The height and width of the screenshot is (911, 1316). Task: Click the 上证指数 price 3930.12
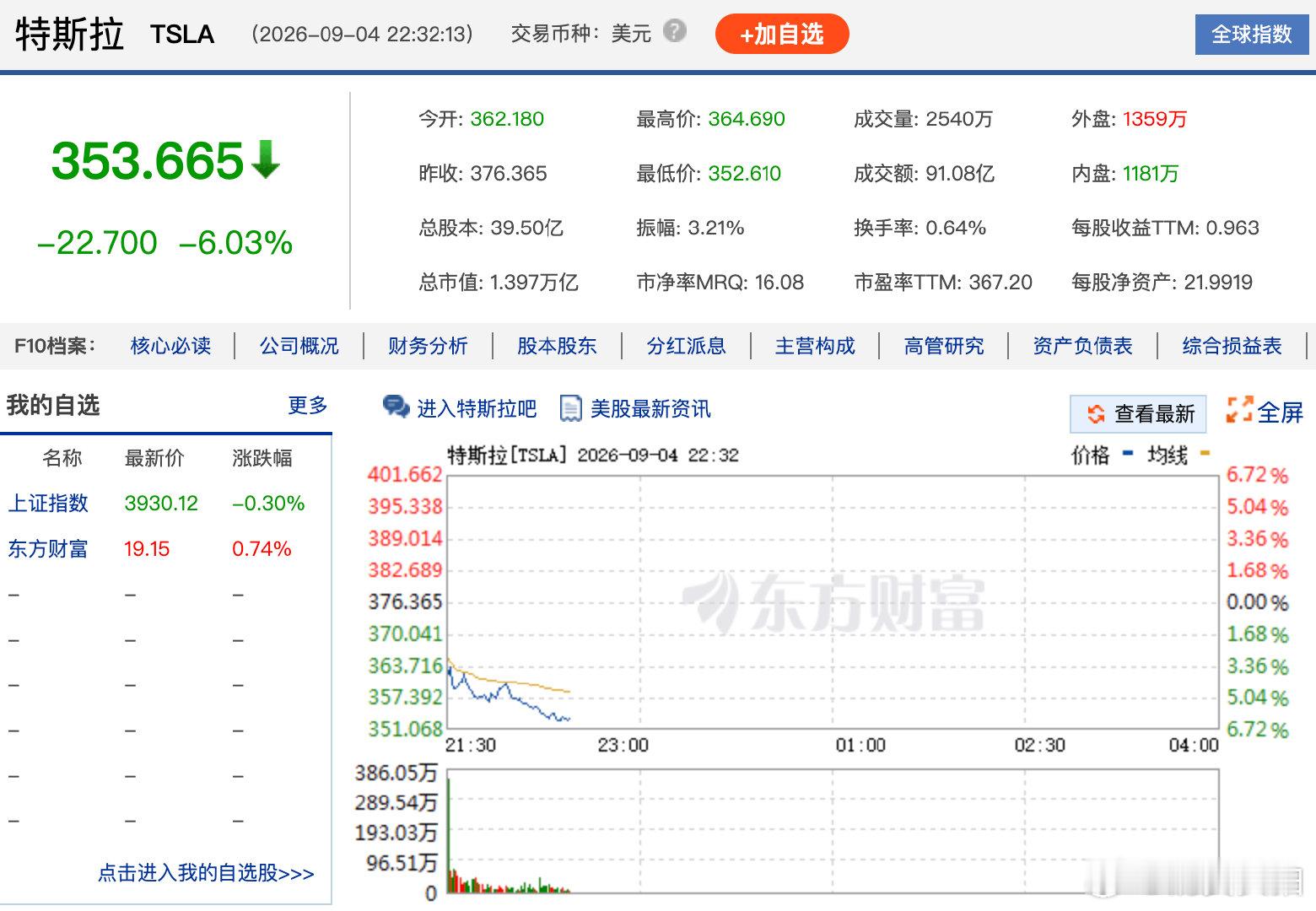pos(161,504)
